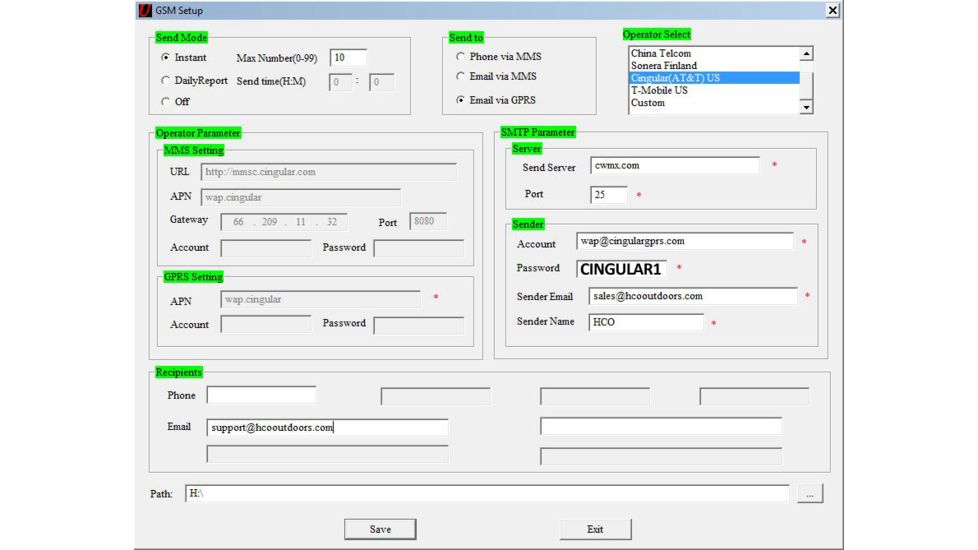
Task: Click the Sender Account field
Action: [685, 241]
